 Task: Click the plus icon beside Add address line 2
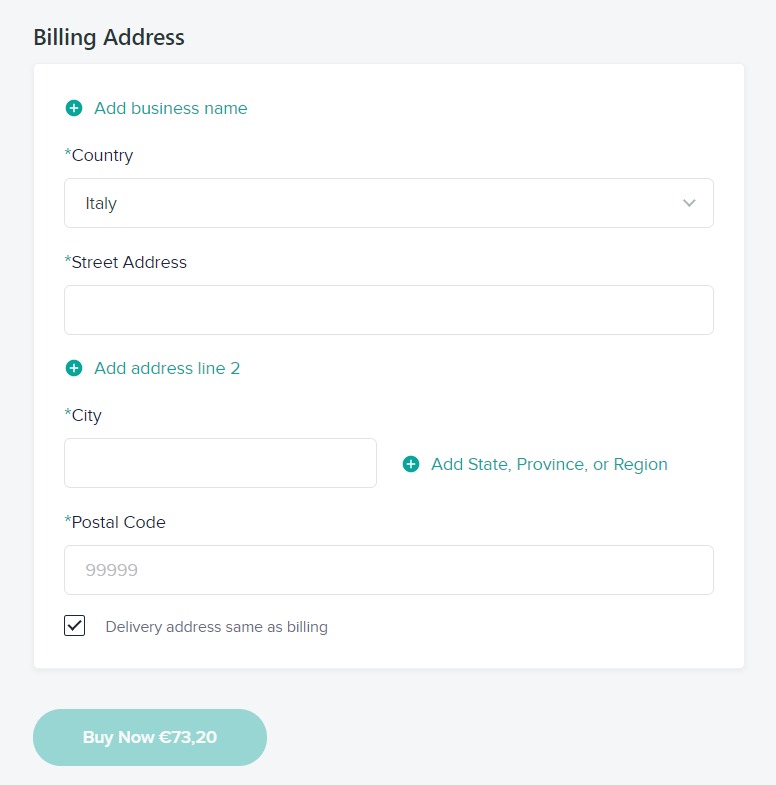pyautogui.click(x=74, y=368)
